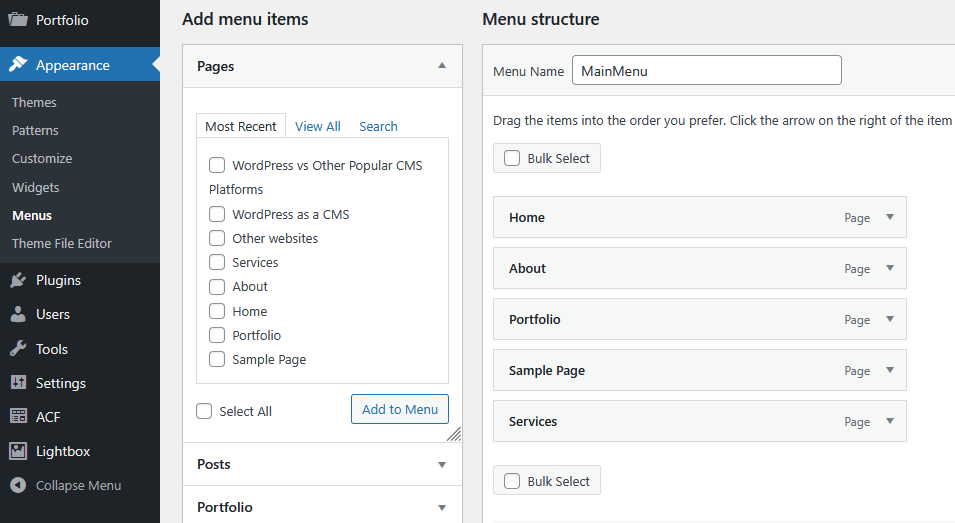Open the Lightbox icon in the sidebar
Viewport: 955px width, 523px height.
[18, 451]
